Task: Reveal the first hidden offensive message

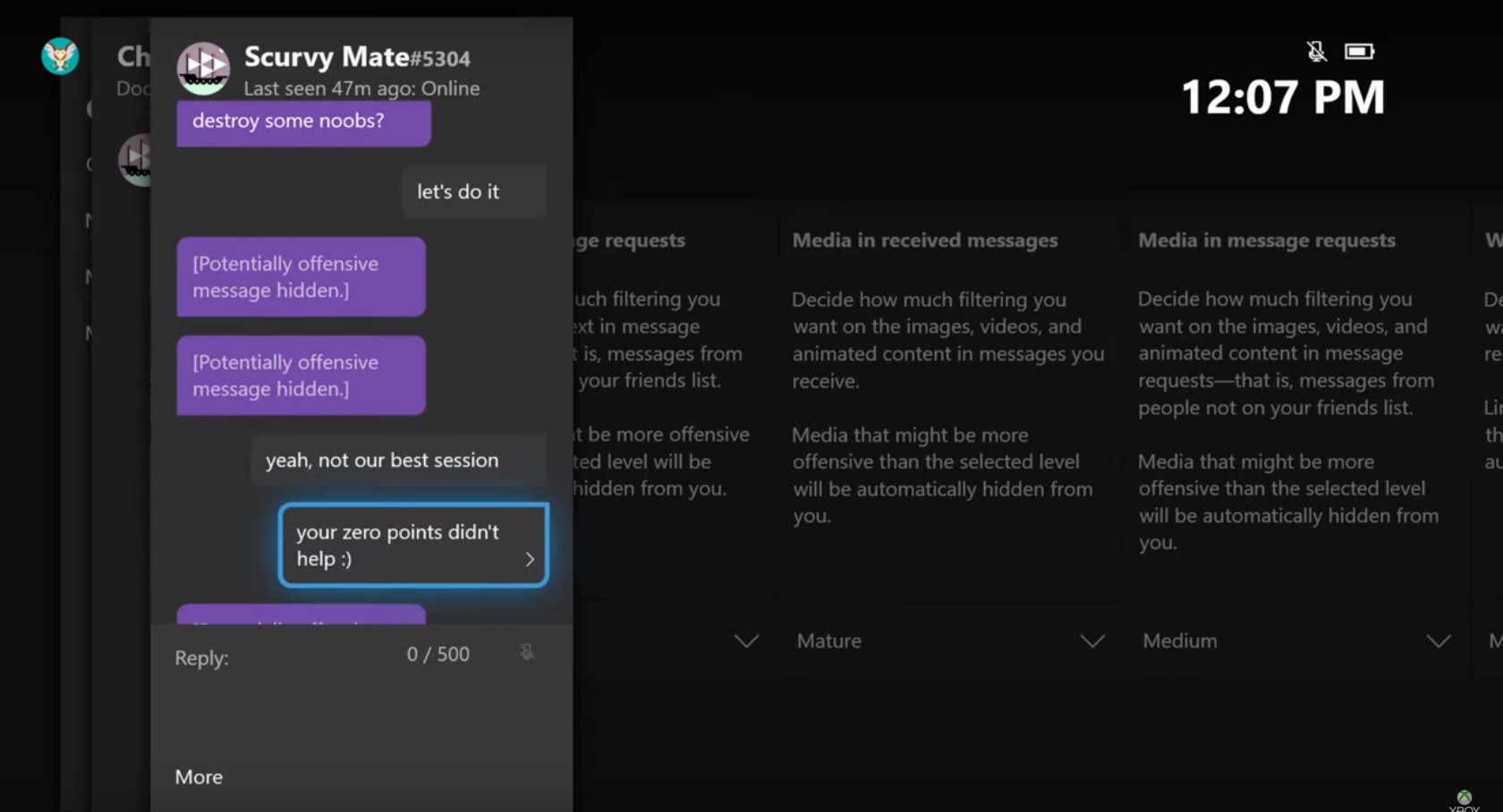Action: (301, 277)
